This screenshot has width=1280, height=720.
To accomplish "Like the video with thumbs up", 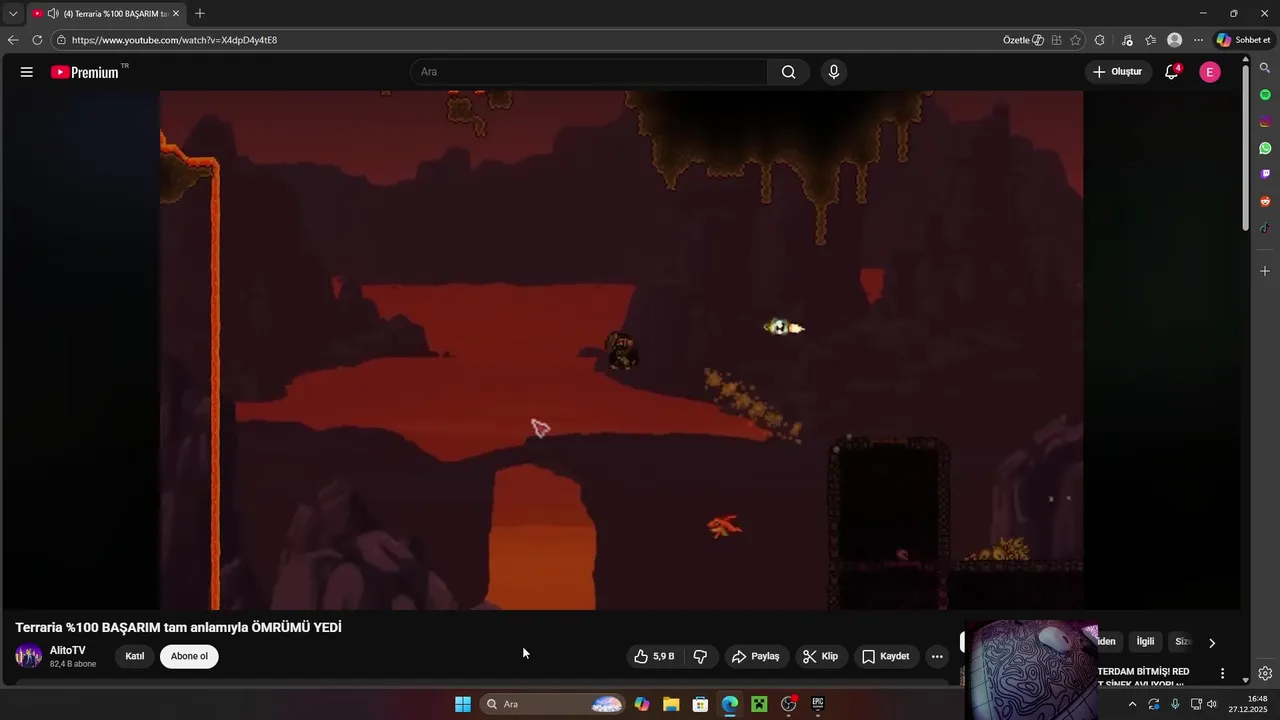I will [x=654, y=656].
